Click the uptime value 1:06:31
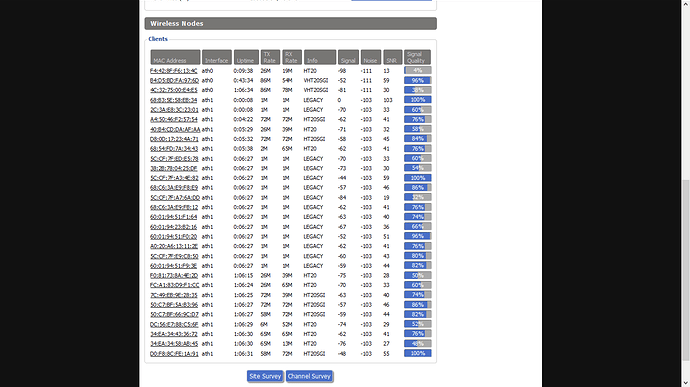The image size is (690, 387). click(243, 354)
